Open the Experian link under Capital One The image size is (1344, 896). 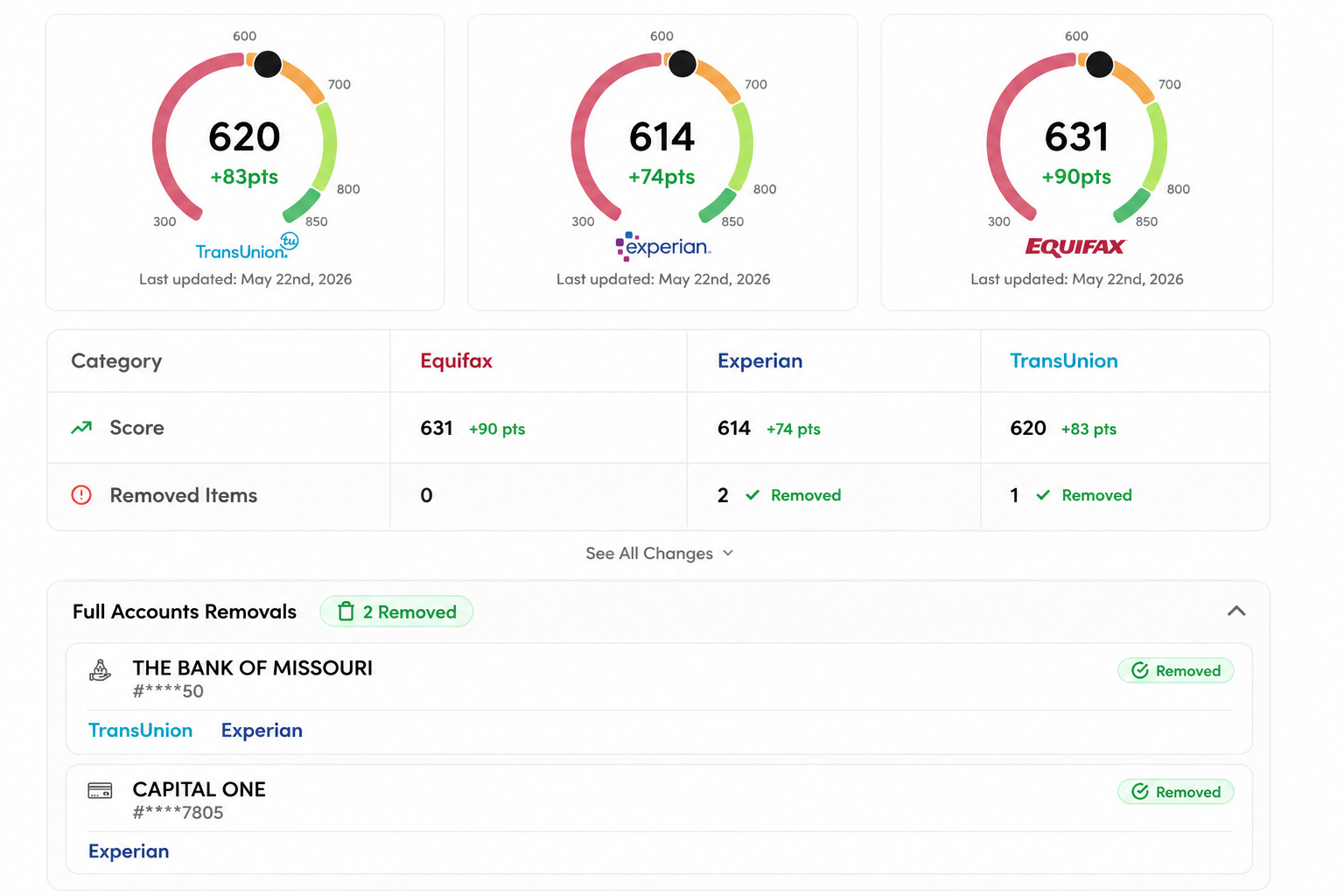[129, 851]
